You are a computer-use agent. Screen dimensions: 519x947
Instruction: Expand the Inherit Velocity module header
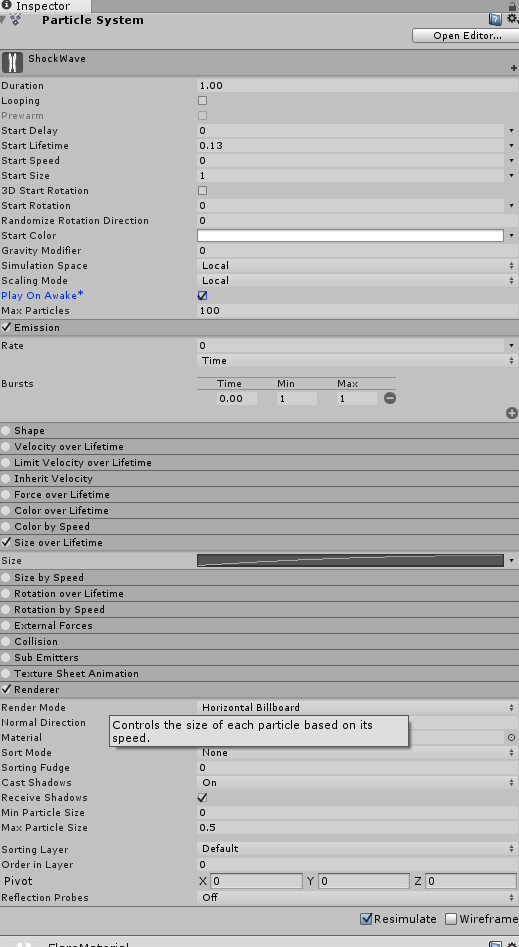pyautogui.click(x=259, y=478)
